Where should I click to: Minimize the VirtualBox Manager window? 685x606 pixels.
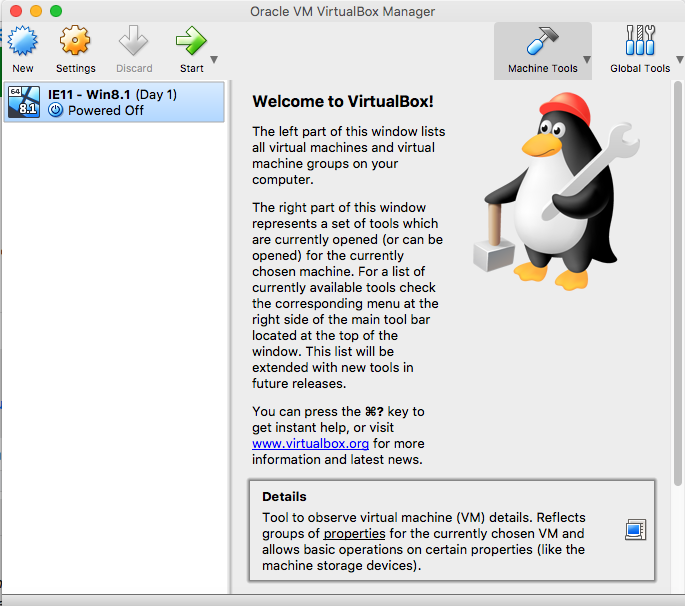click(x=34, y=11)
